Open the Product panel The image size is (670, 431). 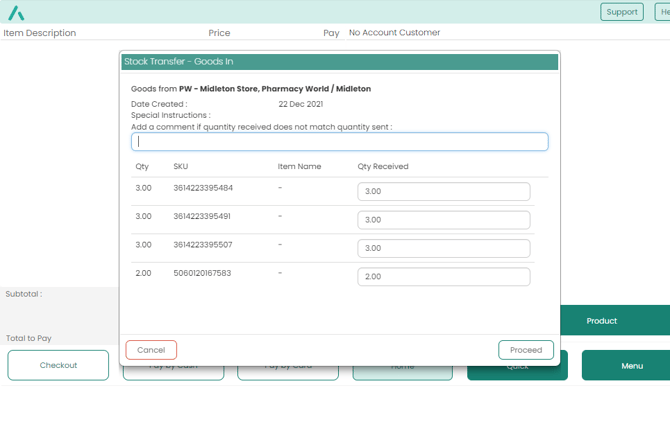click(601, 321)
